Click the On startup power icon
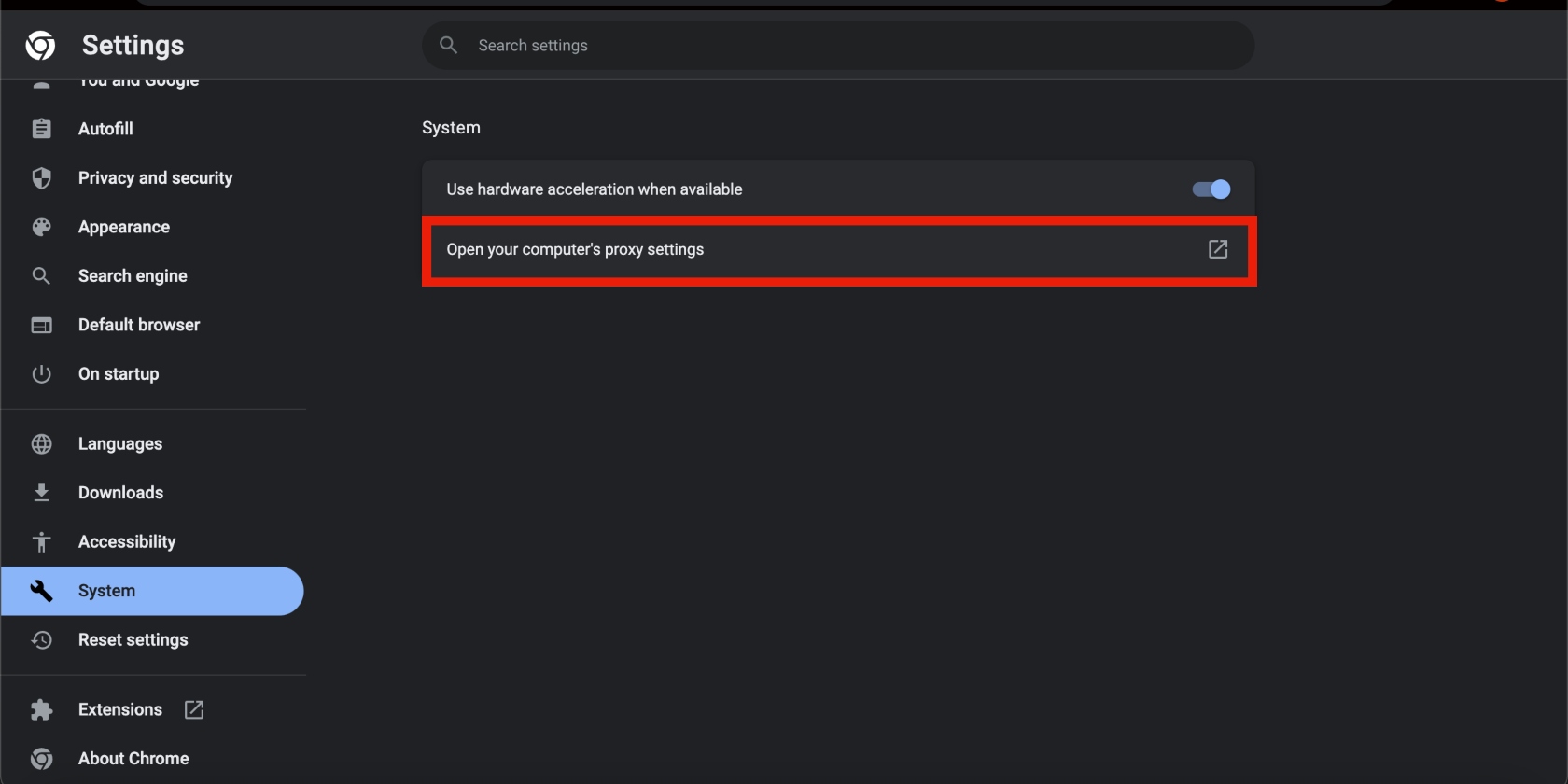This screenshot has height=784, width=1568. [41, 374]
